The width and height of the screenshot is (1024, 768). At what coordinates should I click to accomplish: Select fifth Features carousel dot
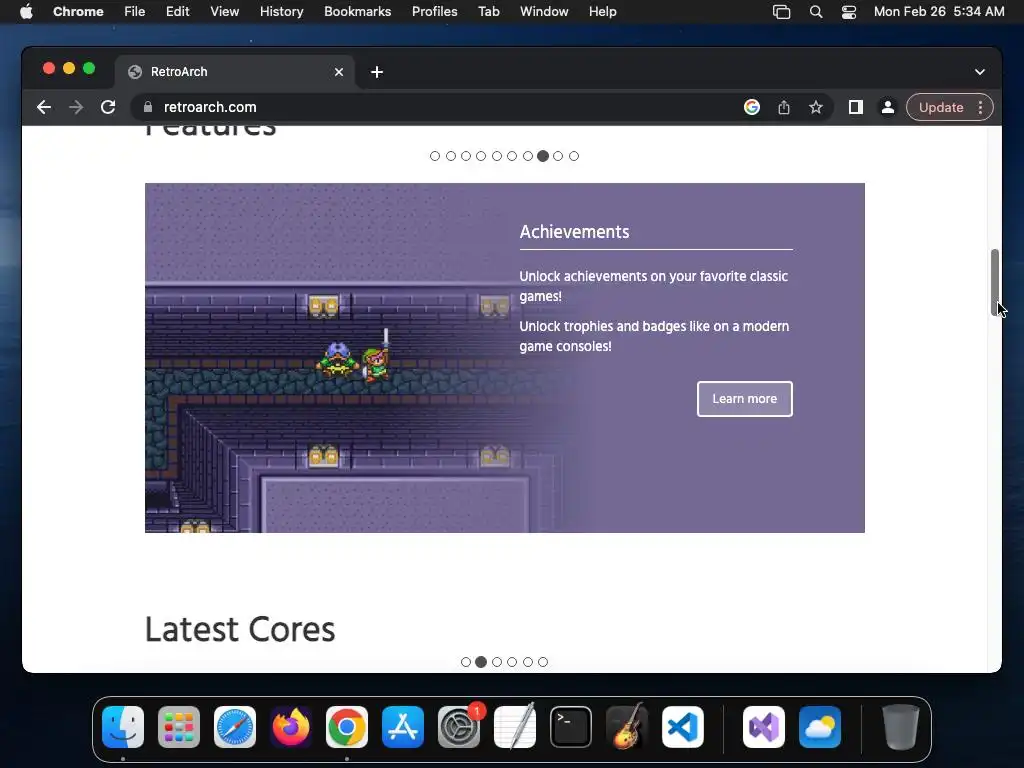point(497,156)
